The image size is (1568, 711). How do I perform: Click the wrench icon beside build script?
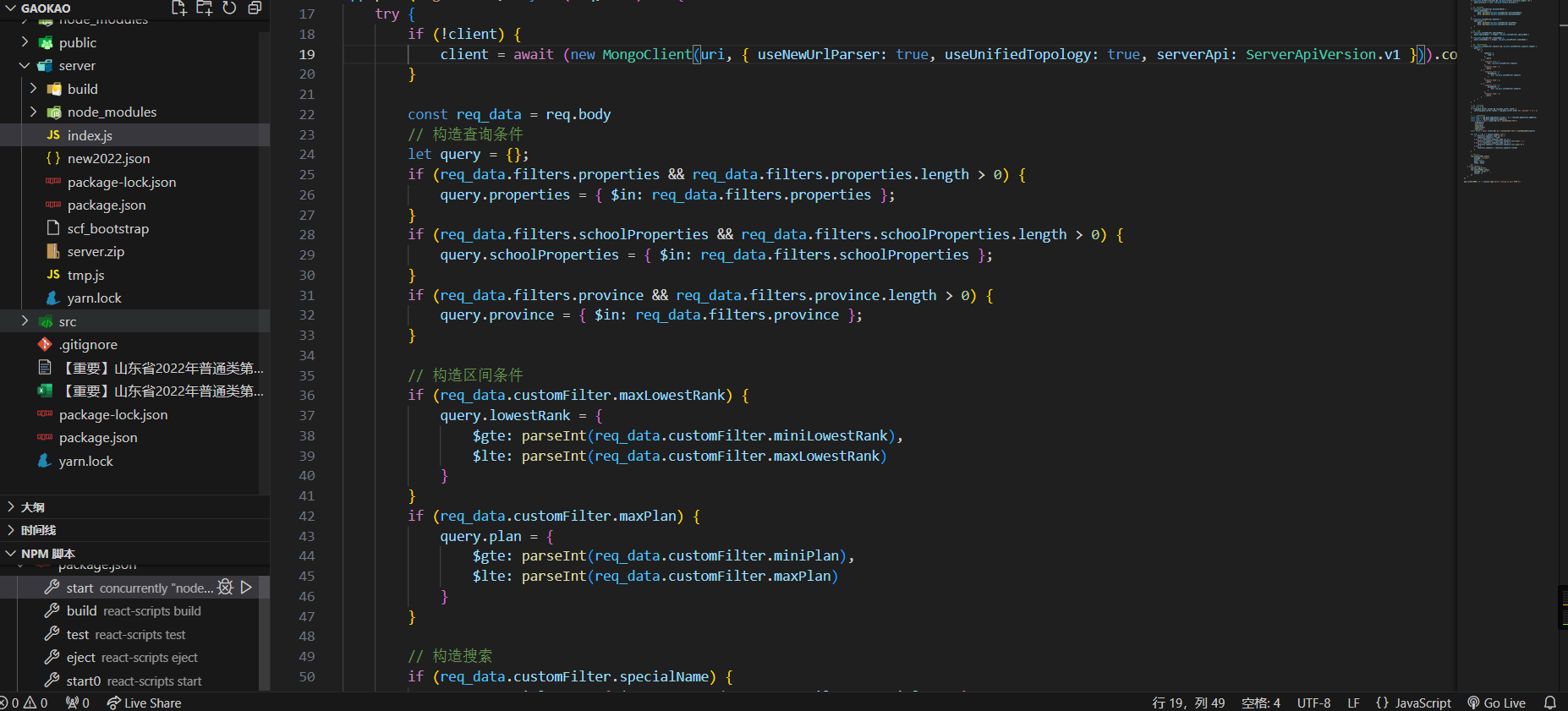click(52, 610)
